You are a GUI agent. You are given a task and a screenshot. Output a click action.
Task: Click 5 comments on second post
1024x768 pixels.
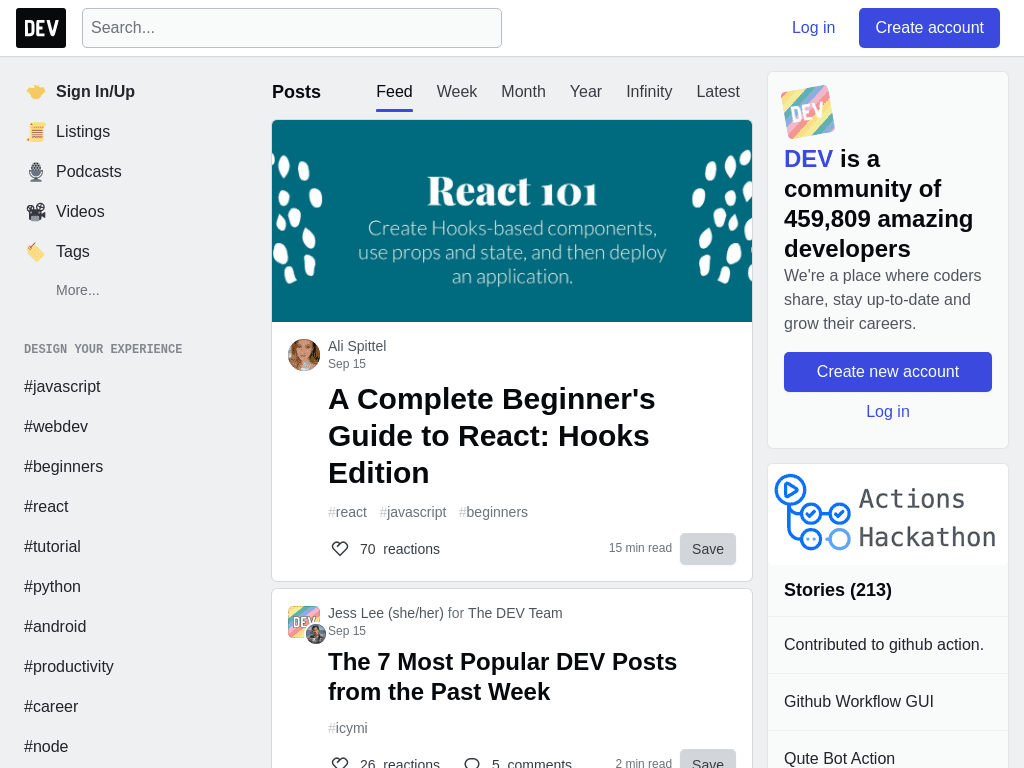(x=532, y=763)
